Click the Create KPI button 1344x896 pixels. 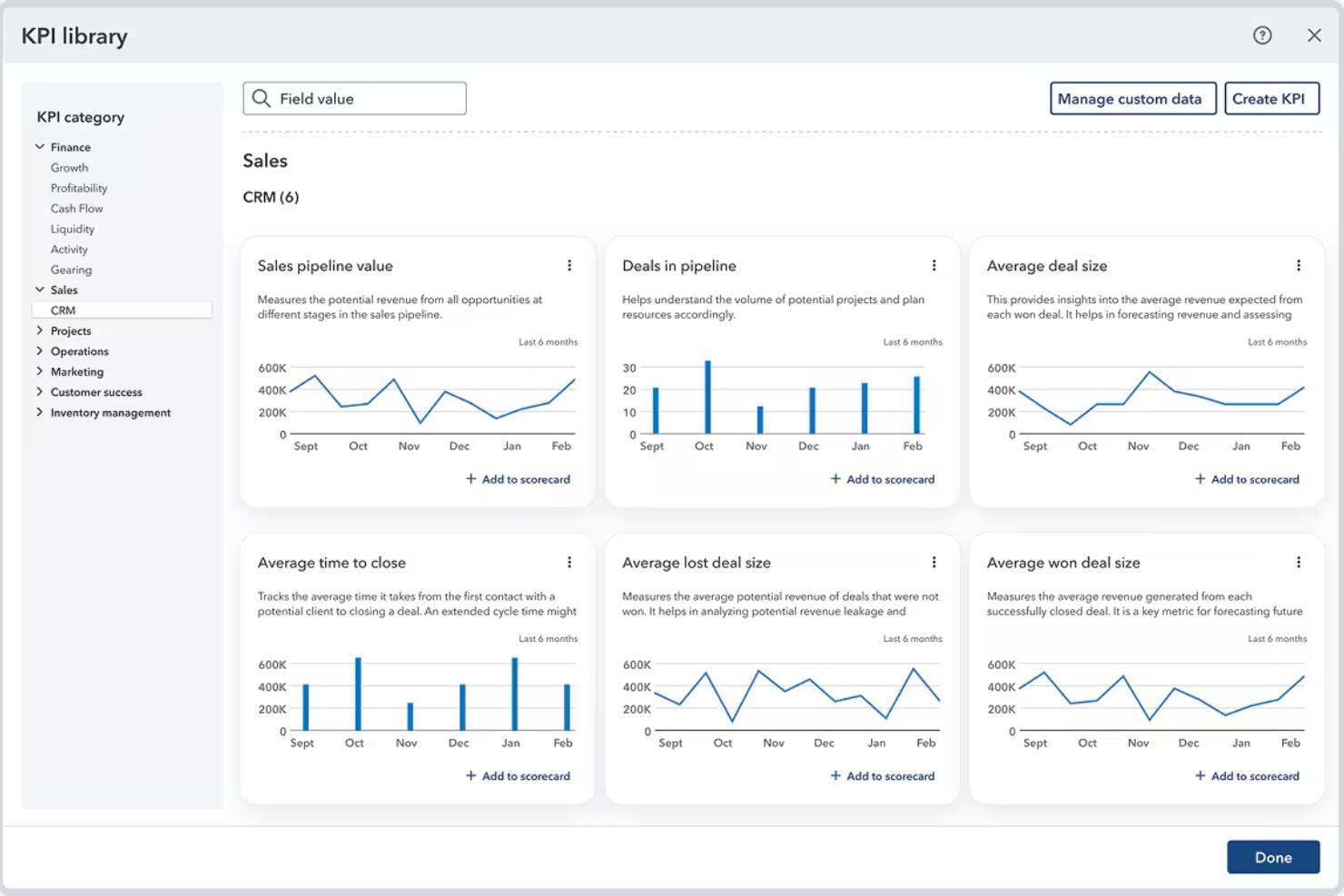(x=1271, y=98)
